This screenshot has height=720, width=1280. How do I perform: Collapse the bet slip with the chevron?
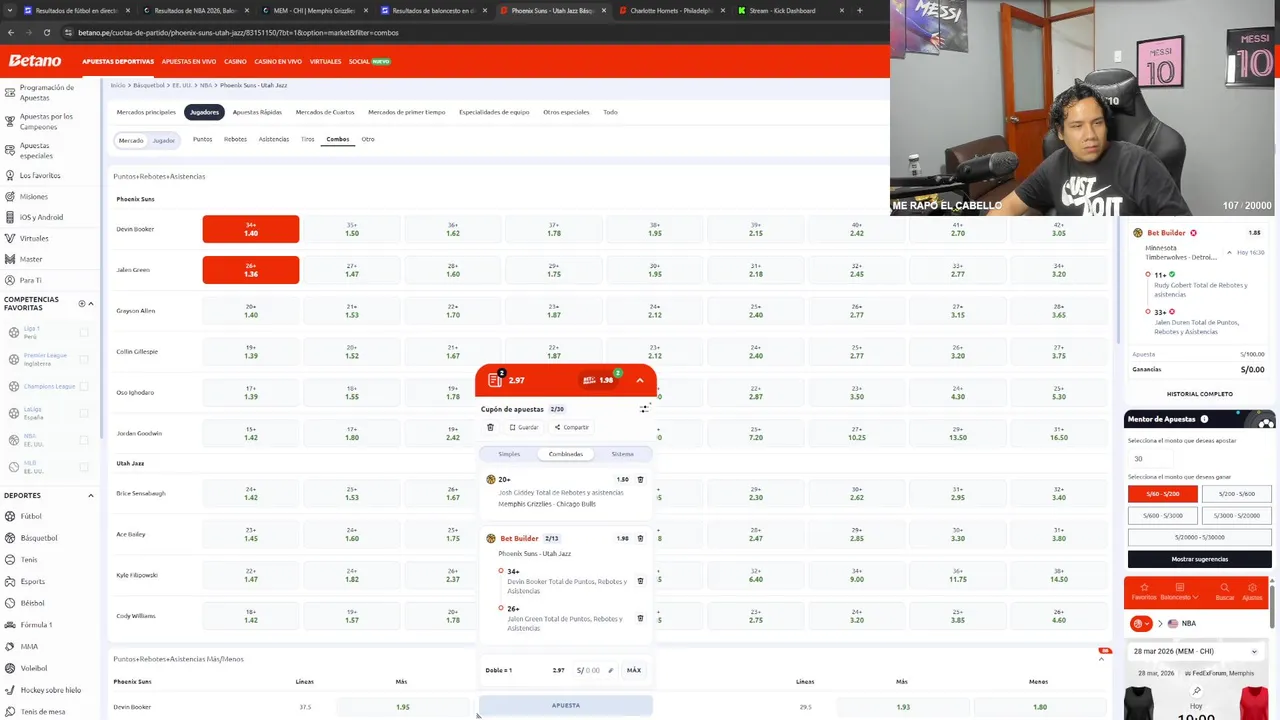(640, 380)
